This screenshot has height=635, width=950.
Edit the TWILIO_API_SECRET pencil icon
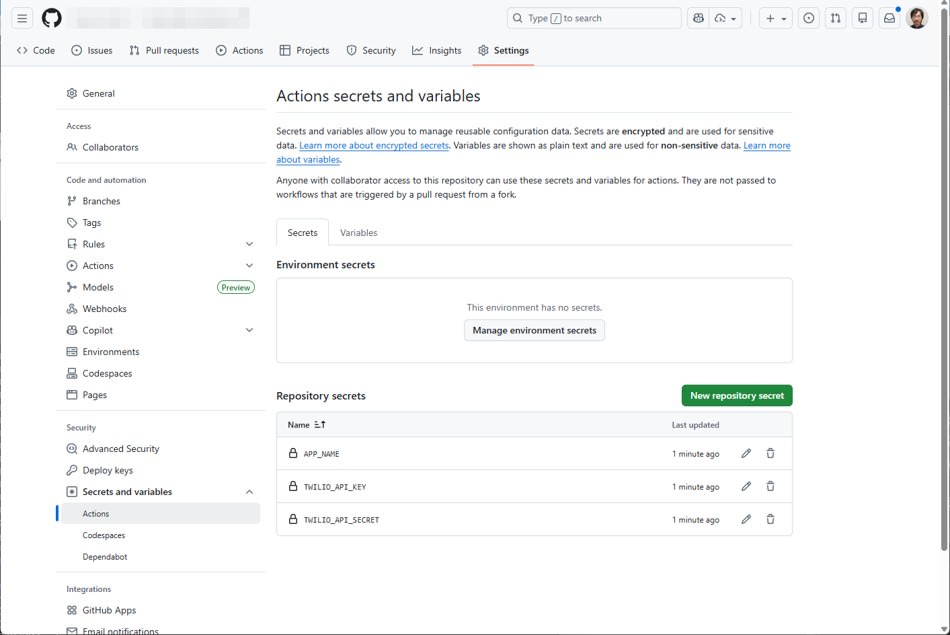[x=746, y=520]
